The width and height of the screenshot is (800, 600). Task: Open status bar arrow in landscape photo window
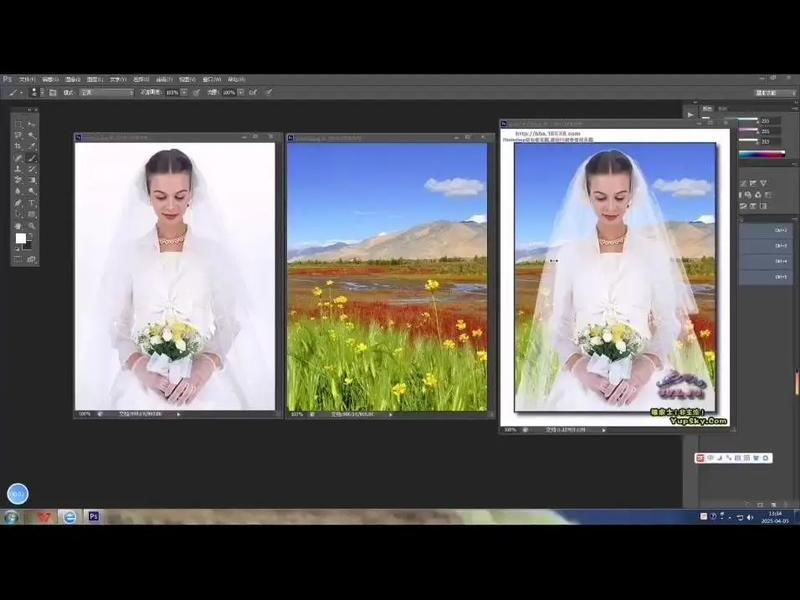390,414
